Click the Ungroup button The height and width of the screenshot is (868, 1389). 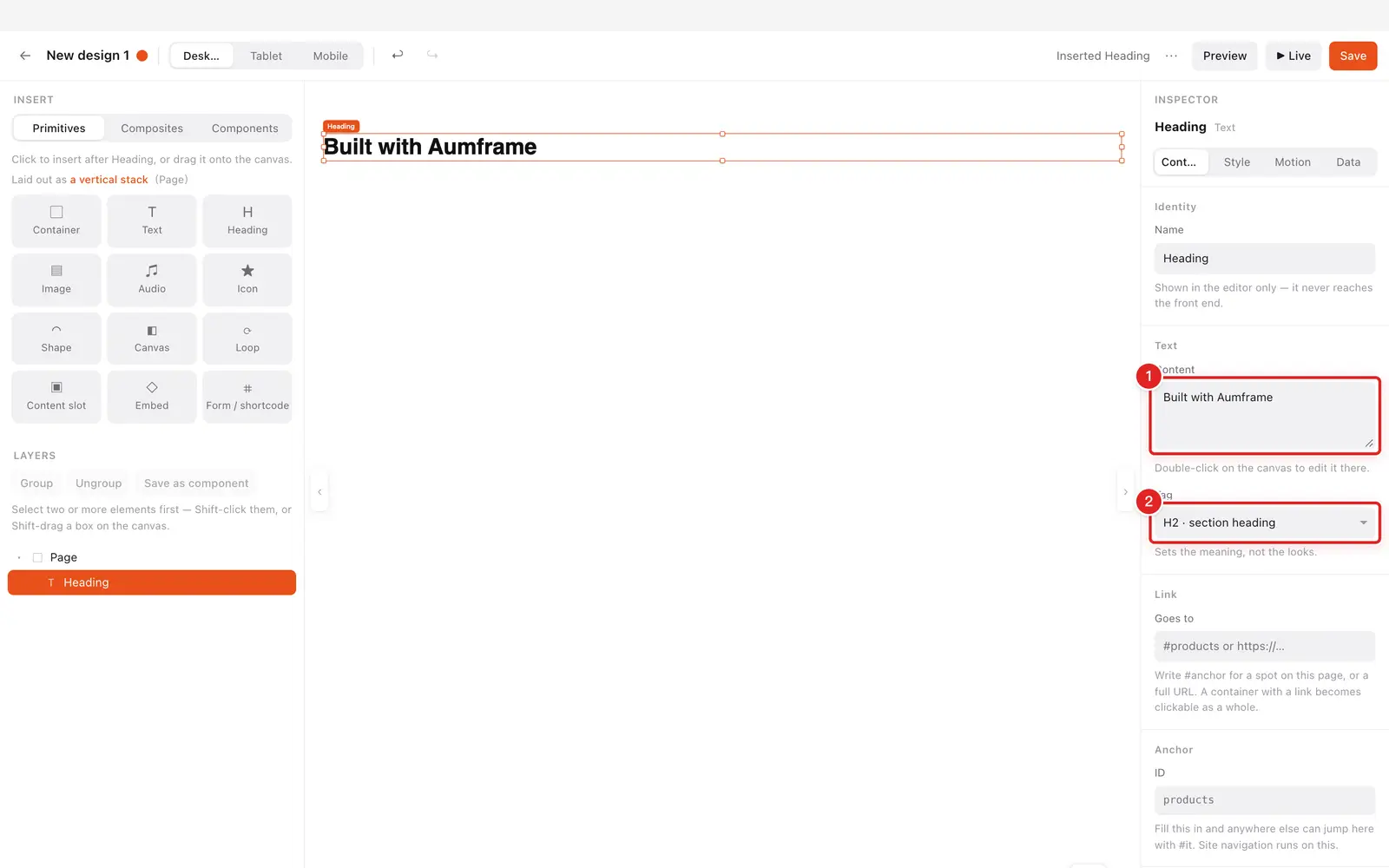pos(98,483)
